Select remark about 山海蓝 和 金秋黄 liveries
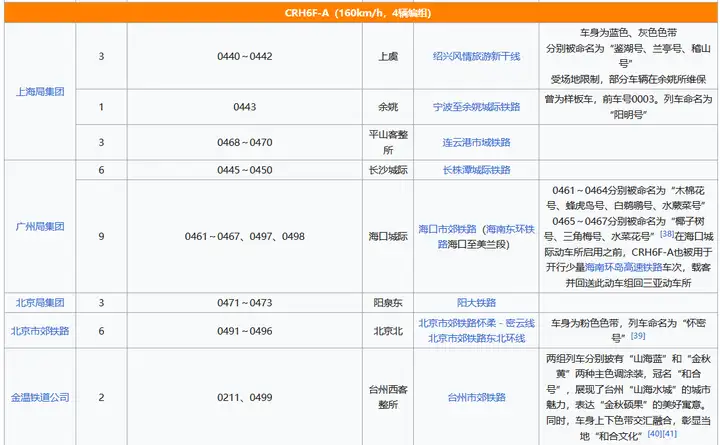This screenshot has height=445, width=720. tap(628, 397)
